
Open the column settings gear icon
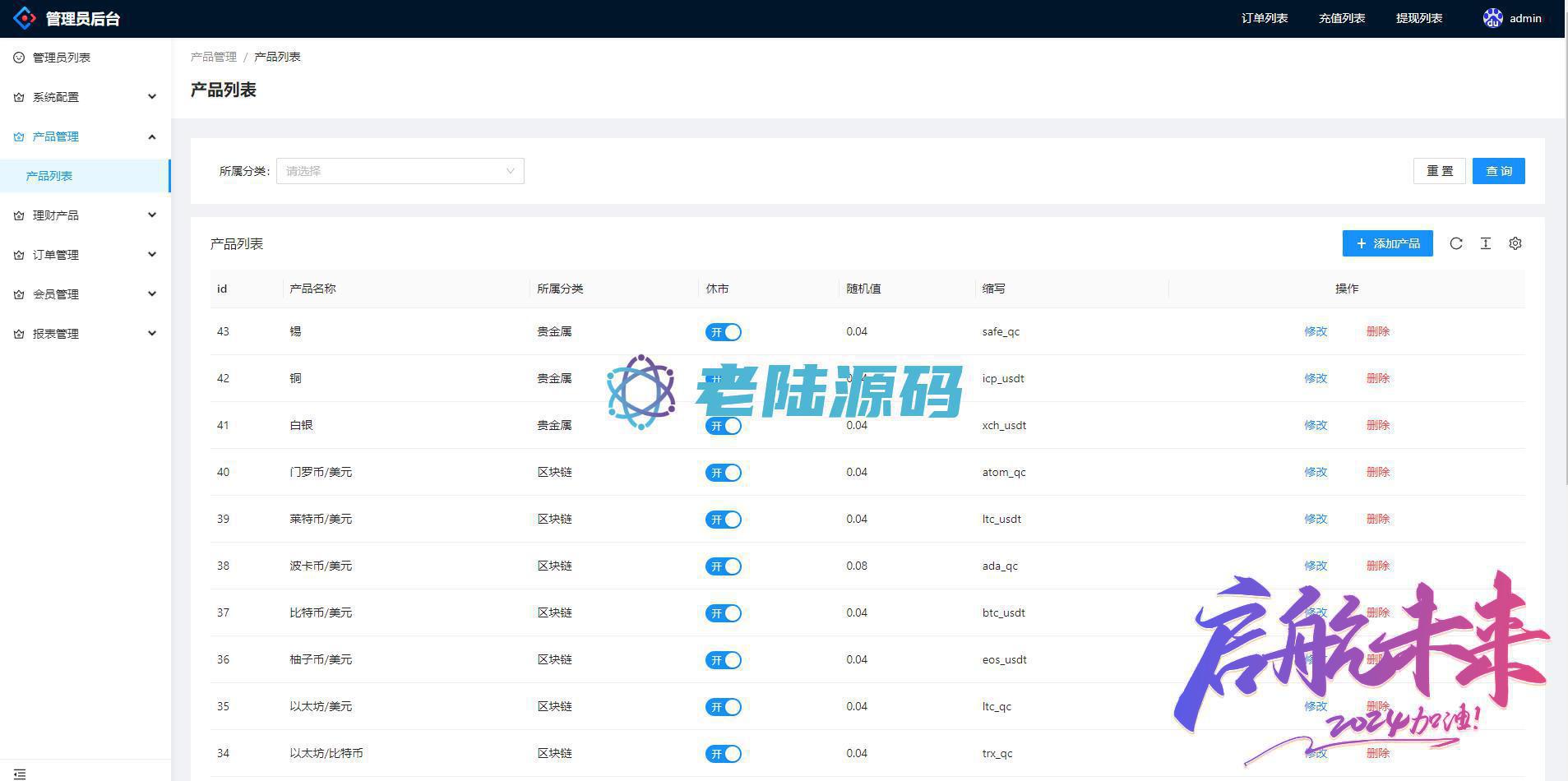(1515, 243)
